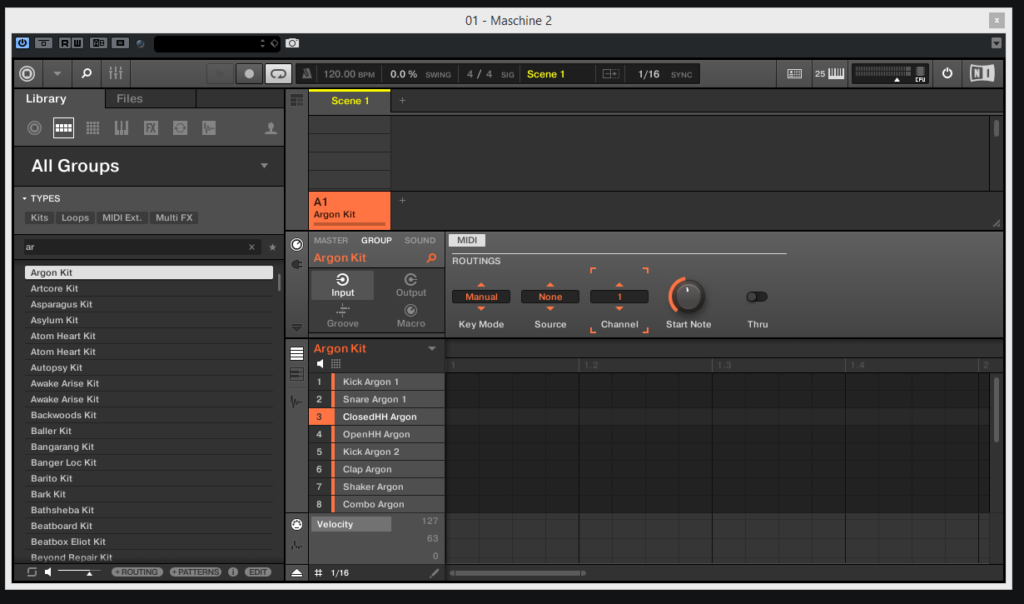1024x604 pixels.
Task: Click the follow playhead icon
Action: (x=611, y=74)
